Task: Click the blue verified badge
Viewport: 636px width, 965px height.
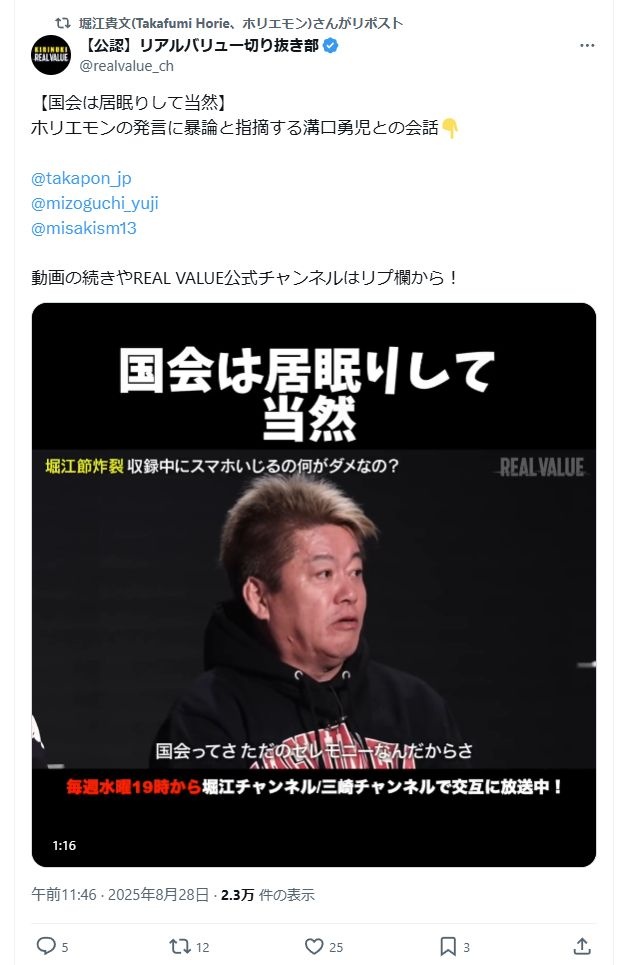Action: [331, 46]
